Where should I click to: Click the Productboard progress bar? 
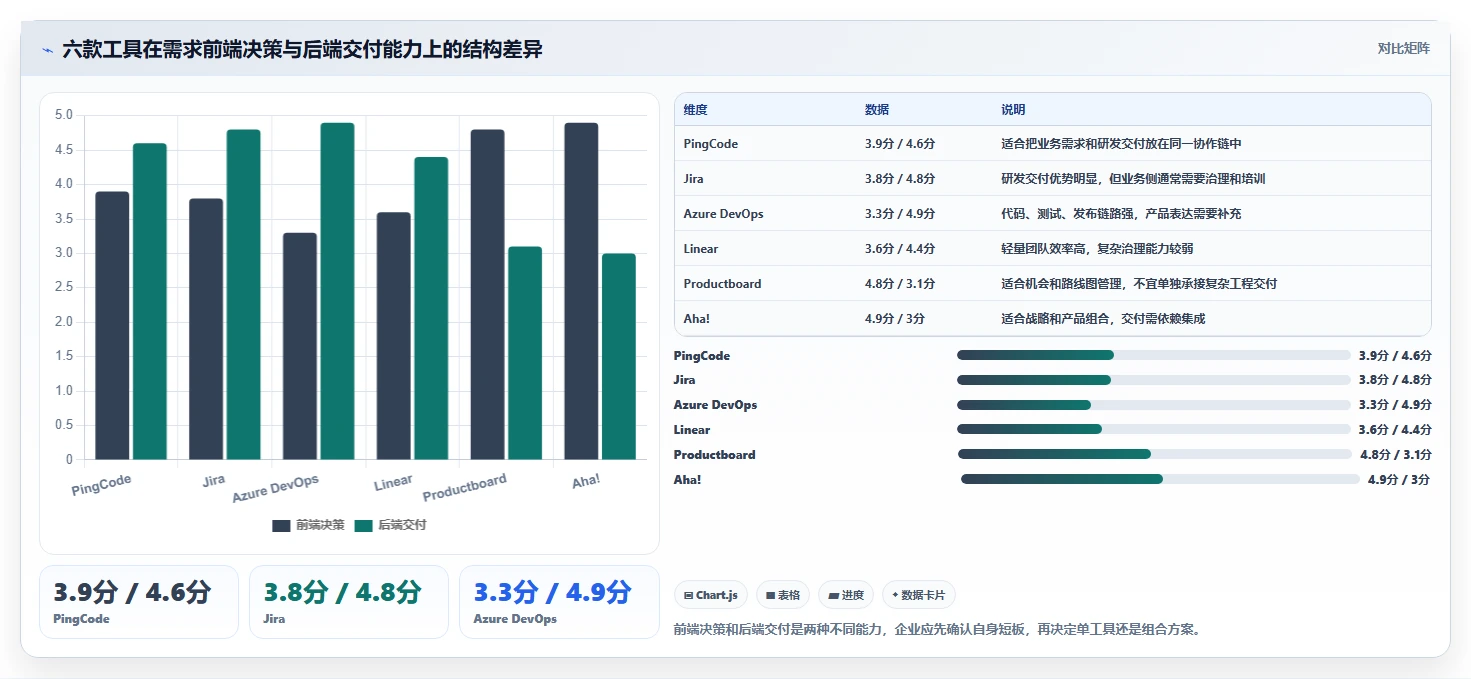tap(1155, 454)
